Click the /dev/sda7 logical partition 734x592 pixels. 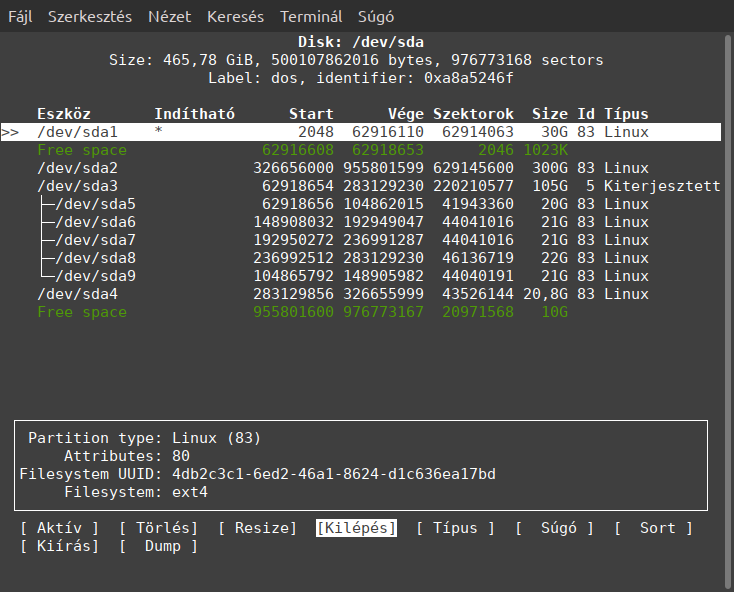pos(361,240)
